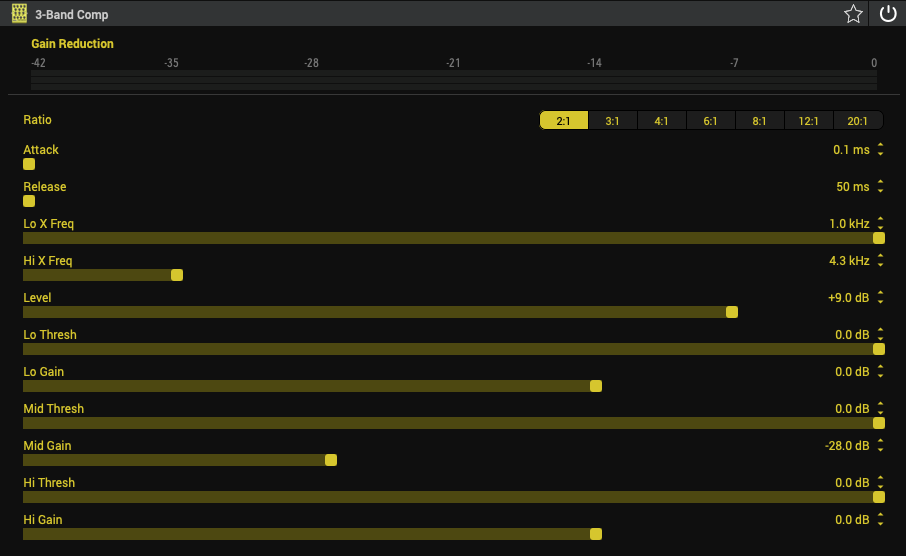Click the Hi X Freq stepper arrows

pos(880,261)
